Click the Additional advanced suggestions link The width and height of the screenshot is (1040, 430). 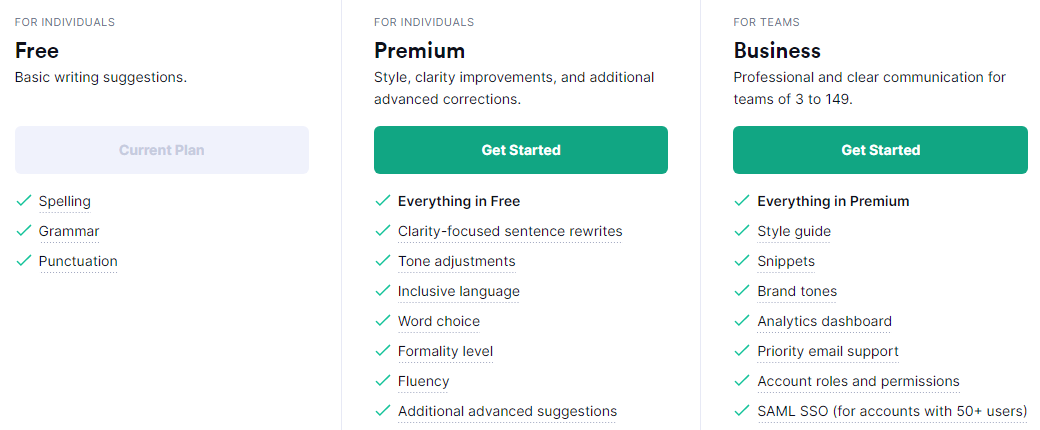(x=507, y=411)
